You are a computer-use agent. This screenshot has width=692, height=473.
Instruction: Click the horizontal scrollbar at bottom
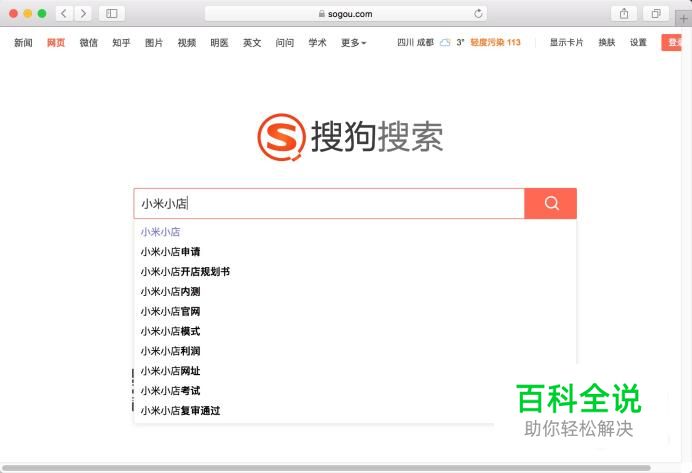[327, 468]
